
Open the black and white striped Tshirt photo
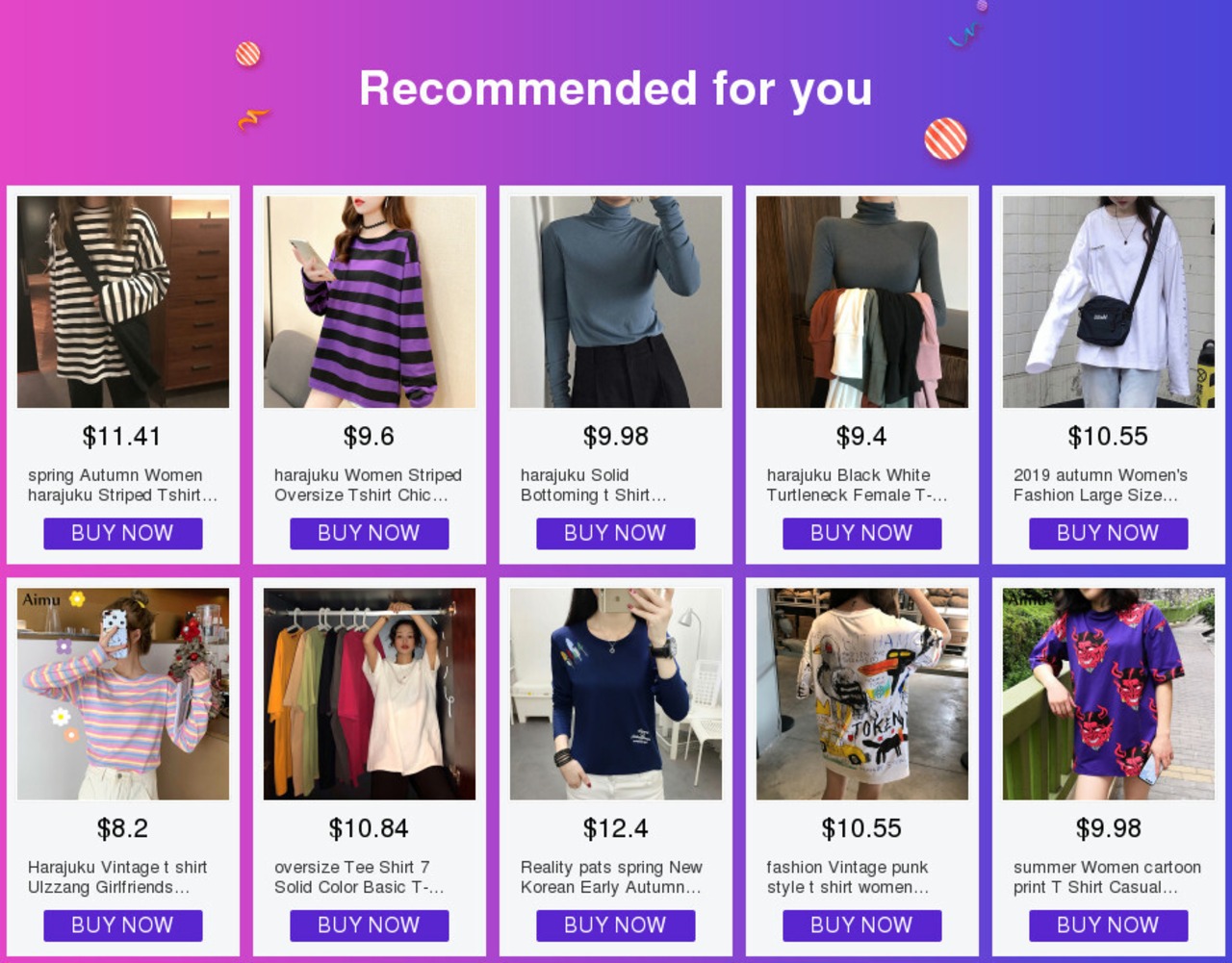click(x=123, y=302)
